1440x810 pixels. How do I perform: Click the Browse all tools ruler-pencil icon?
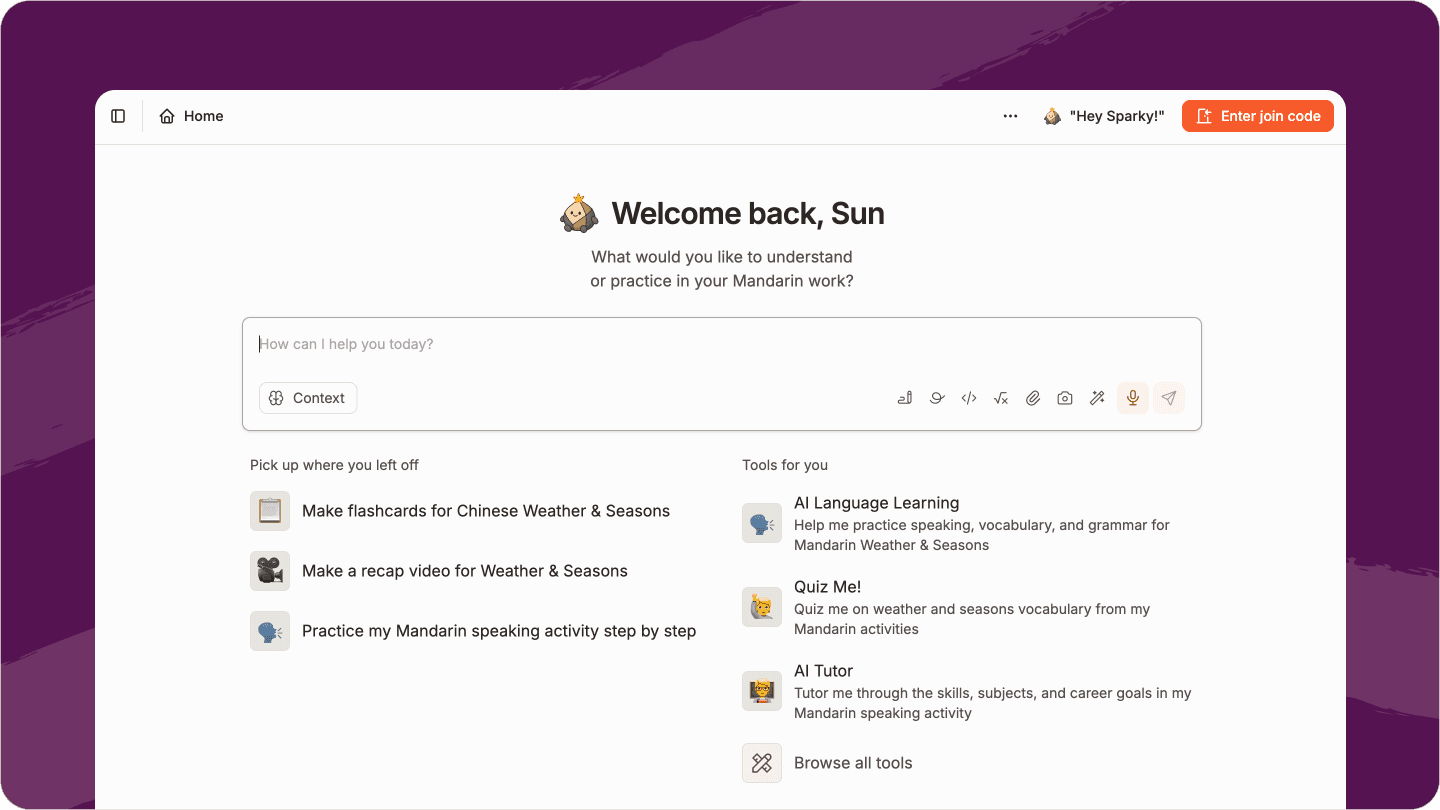(x=762, y=763)
